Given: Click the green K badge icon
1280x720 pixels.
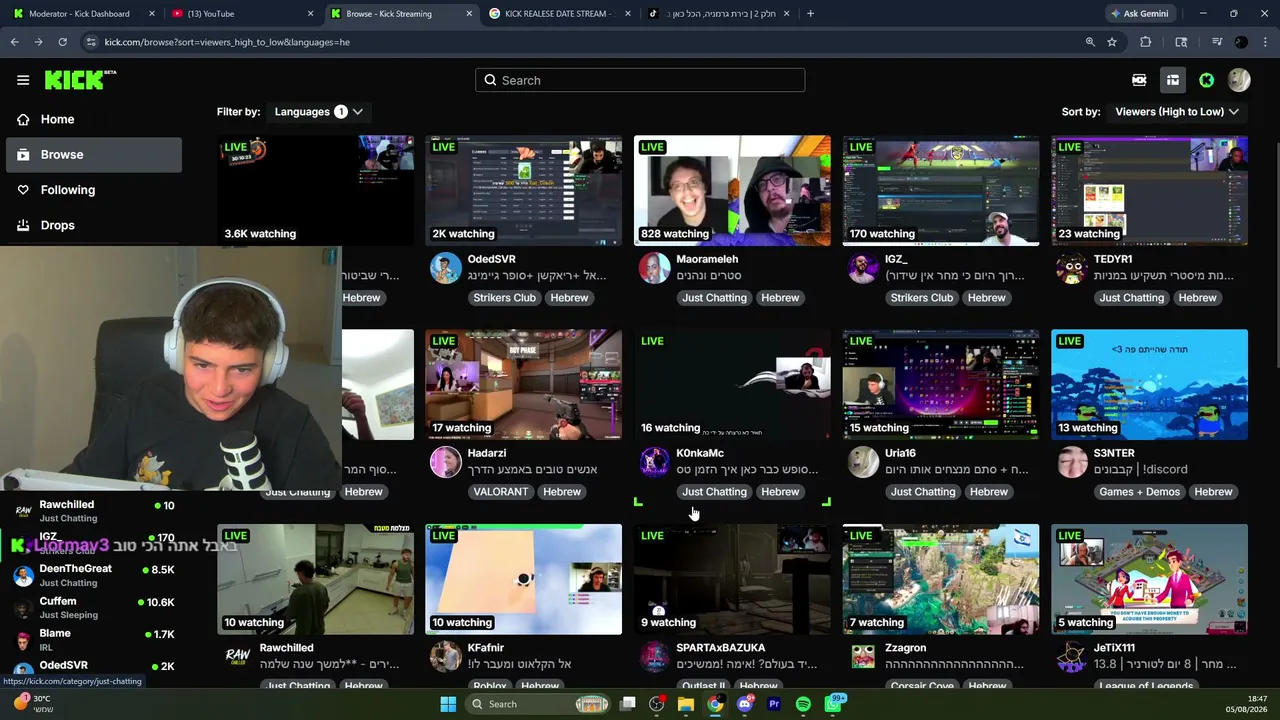Looking at the screenshot, I should [1207, 80].
